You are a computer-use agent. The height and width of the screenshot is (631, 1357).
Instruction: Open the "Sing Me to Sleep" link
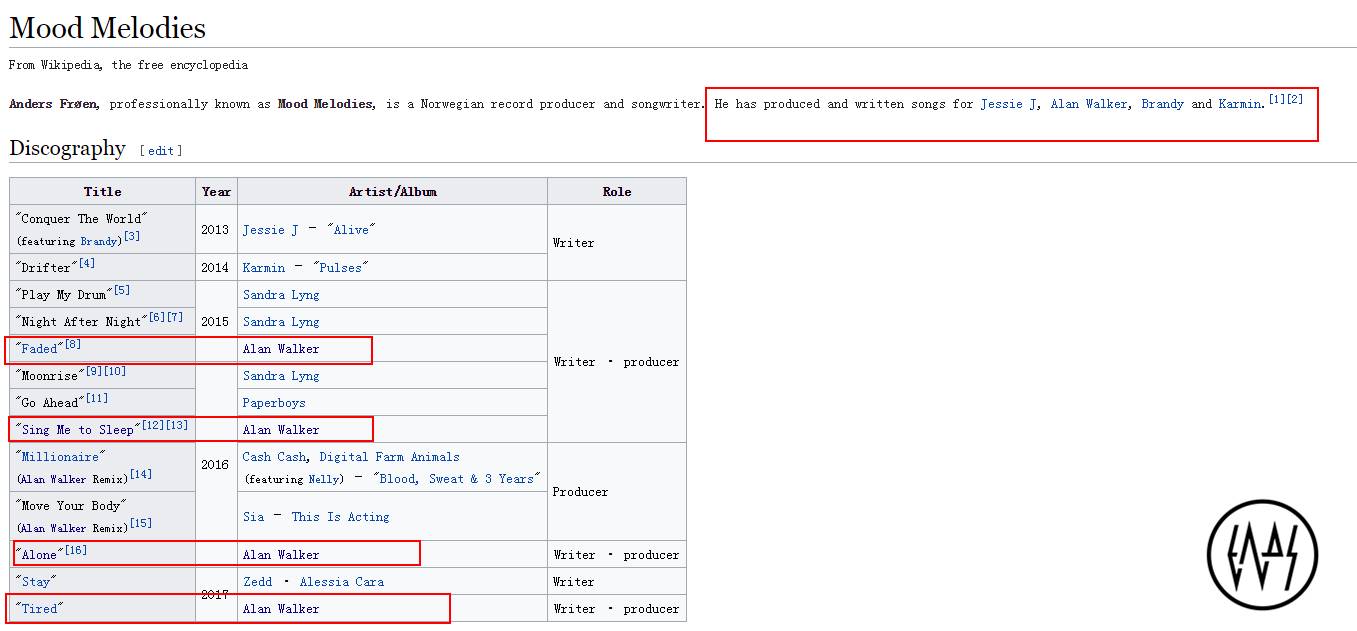77,430
